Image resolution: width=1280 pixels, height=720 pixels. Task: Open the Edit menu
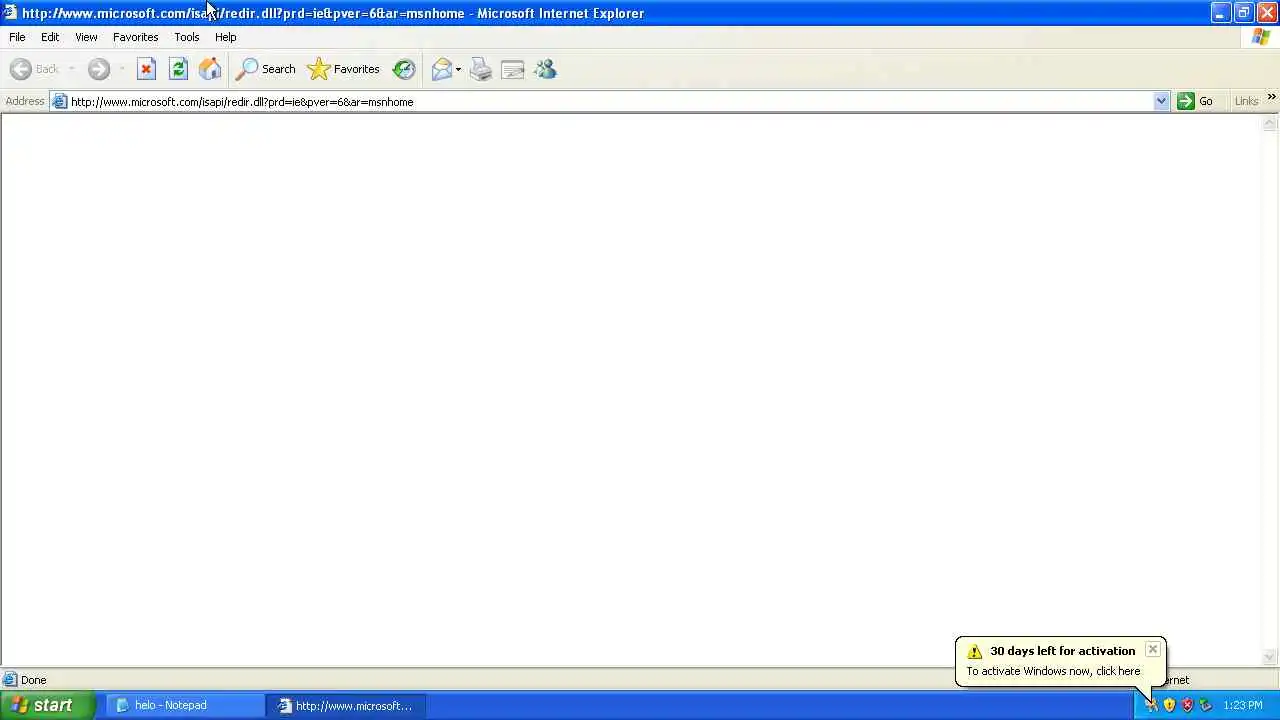coord(50,37)
